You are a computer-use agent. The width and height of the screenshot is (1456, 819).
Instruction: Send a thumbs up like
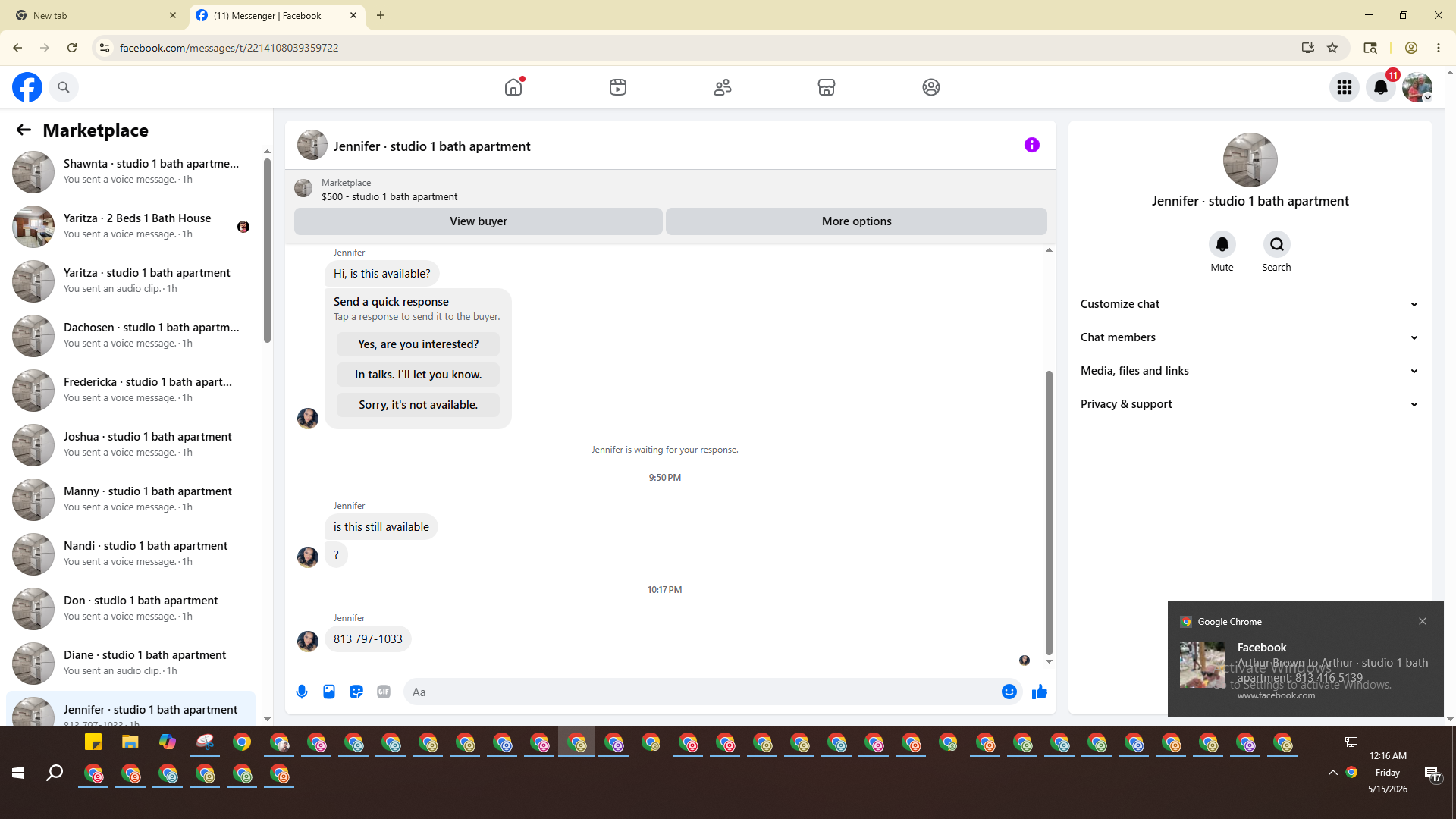tap(1040, 692)
